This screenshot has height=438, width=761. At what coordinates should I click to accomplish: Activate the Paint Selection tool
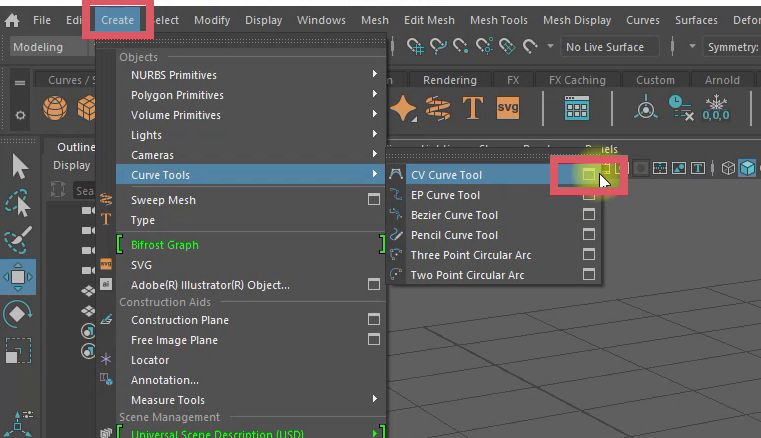pyautogui.click(x=18, y=239)
